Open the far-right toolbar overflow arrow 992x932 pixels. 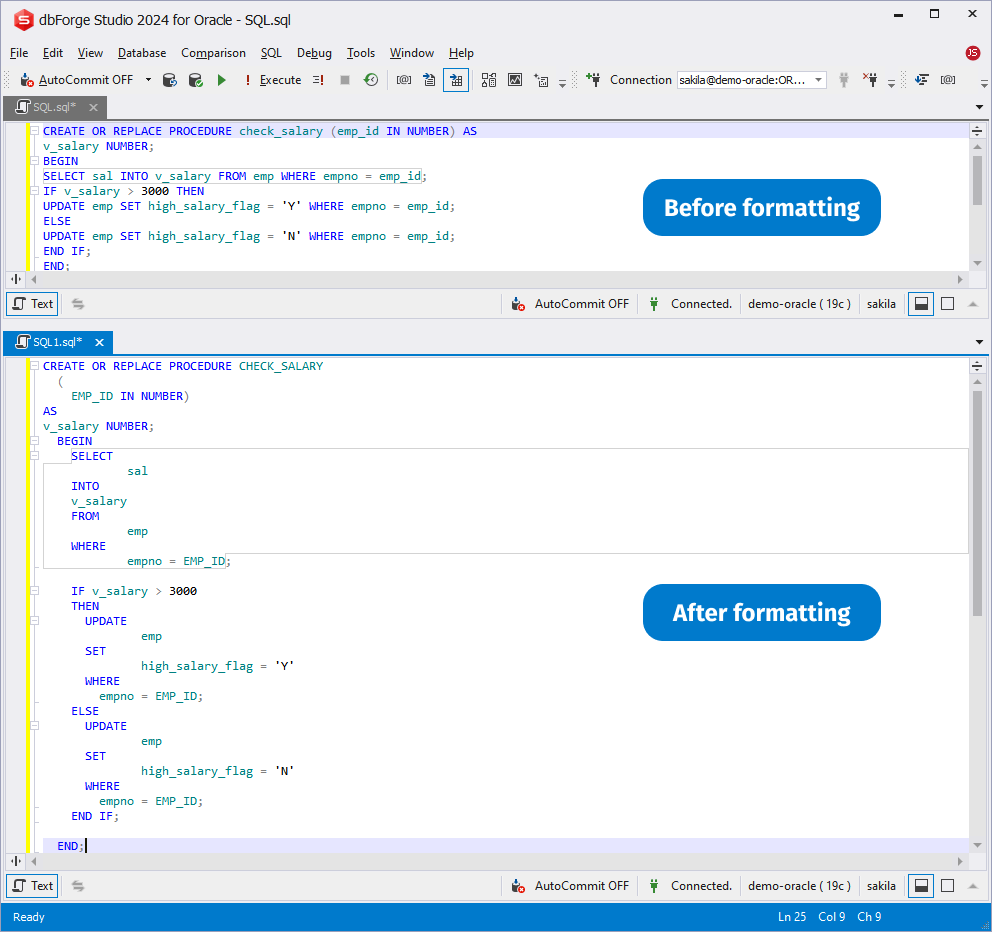pyautogui.click(x=983, y=82)
